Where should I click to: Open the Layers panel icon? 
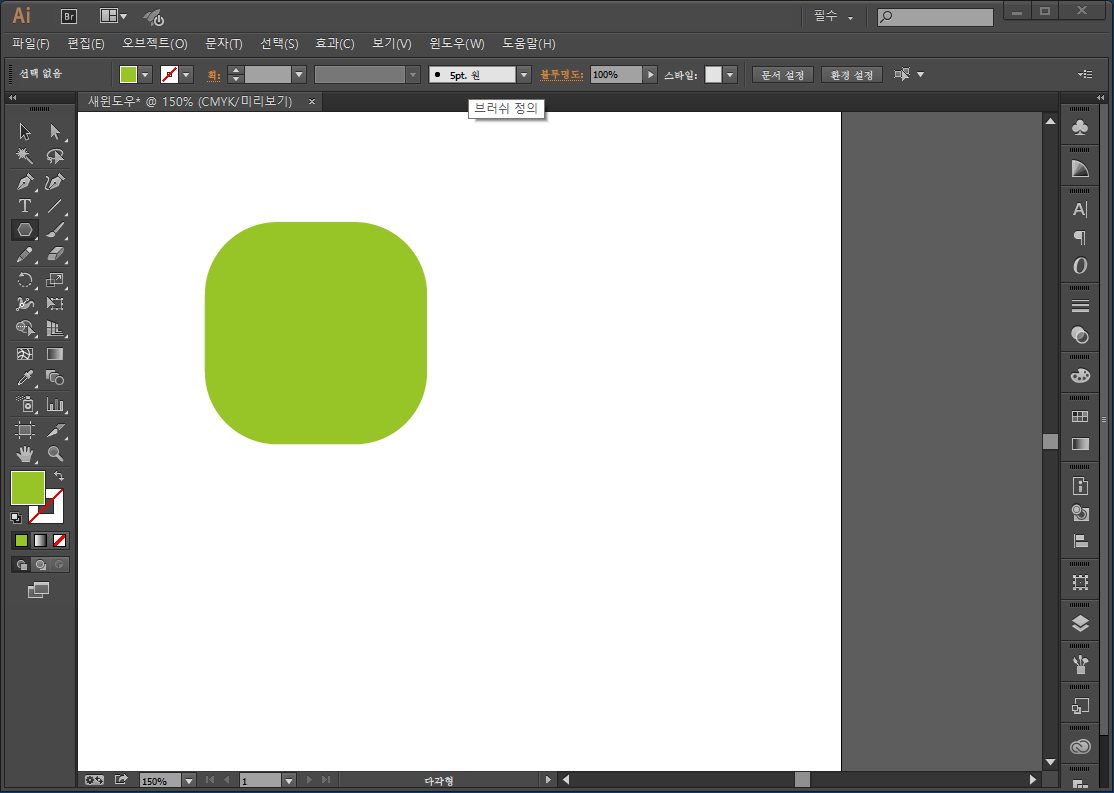coord(1080,624)
